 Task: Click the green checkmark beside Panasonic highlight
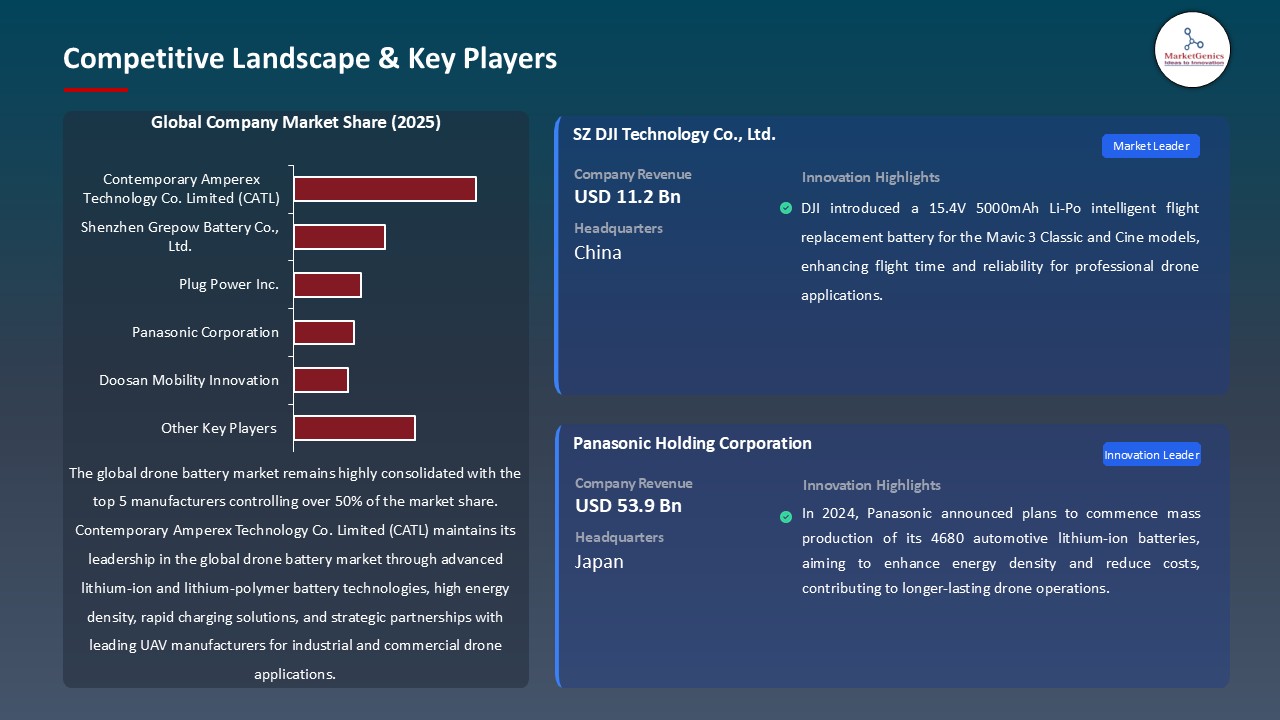[x=786, y=516]
